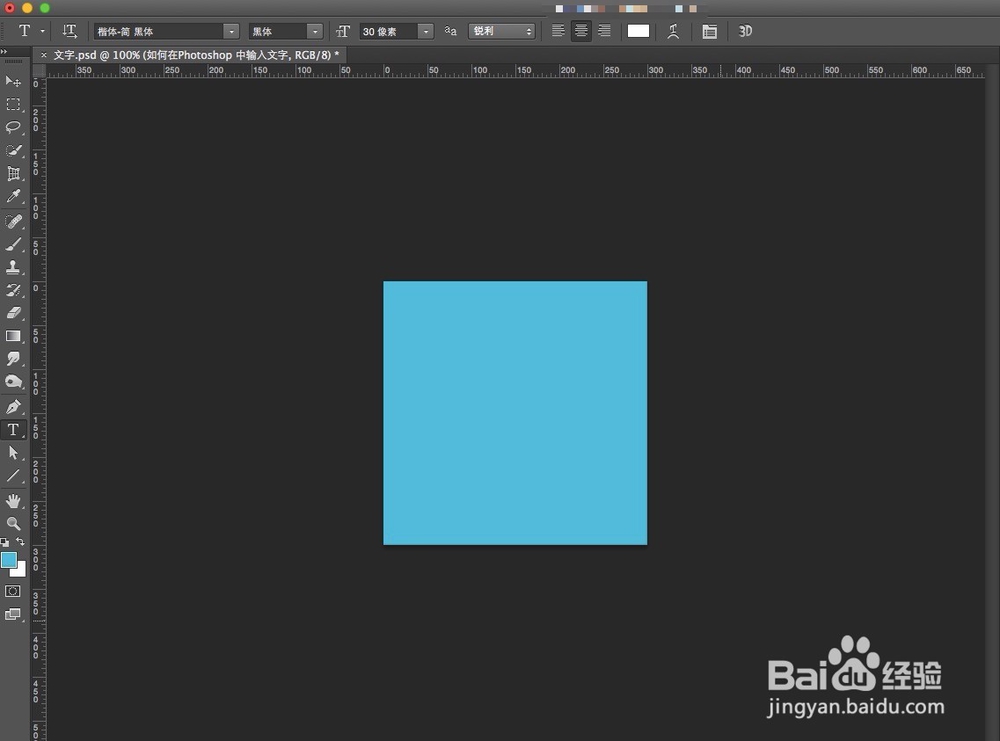Select the Pen tool
Image resolution: width=1000 pixels, height=741 pixels.
point(13,406)
